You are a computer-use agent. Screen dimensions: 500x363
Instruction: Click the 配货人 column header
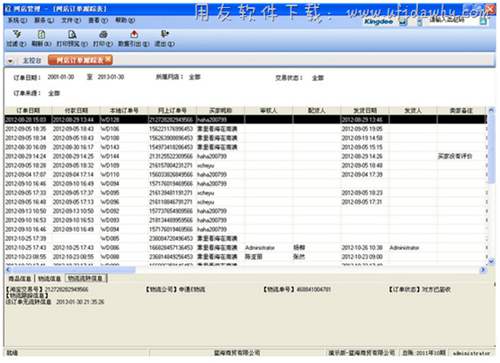click(316, 110)
